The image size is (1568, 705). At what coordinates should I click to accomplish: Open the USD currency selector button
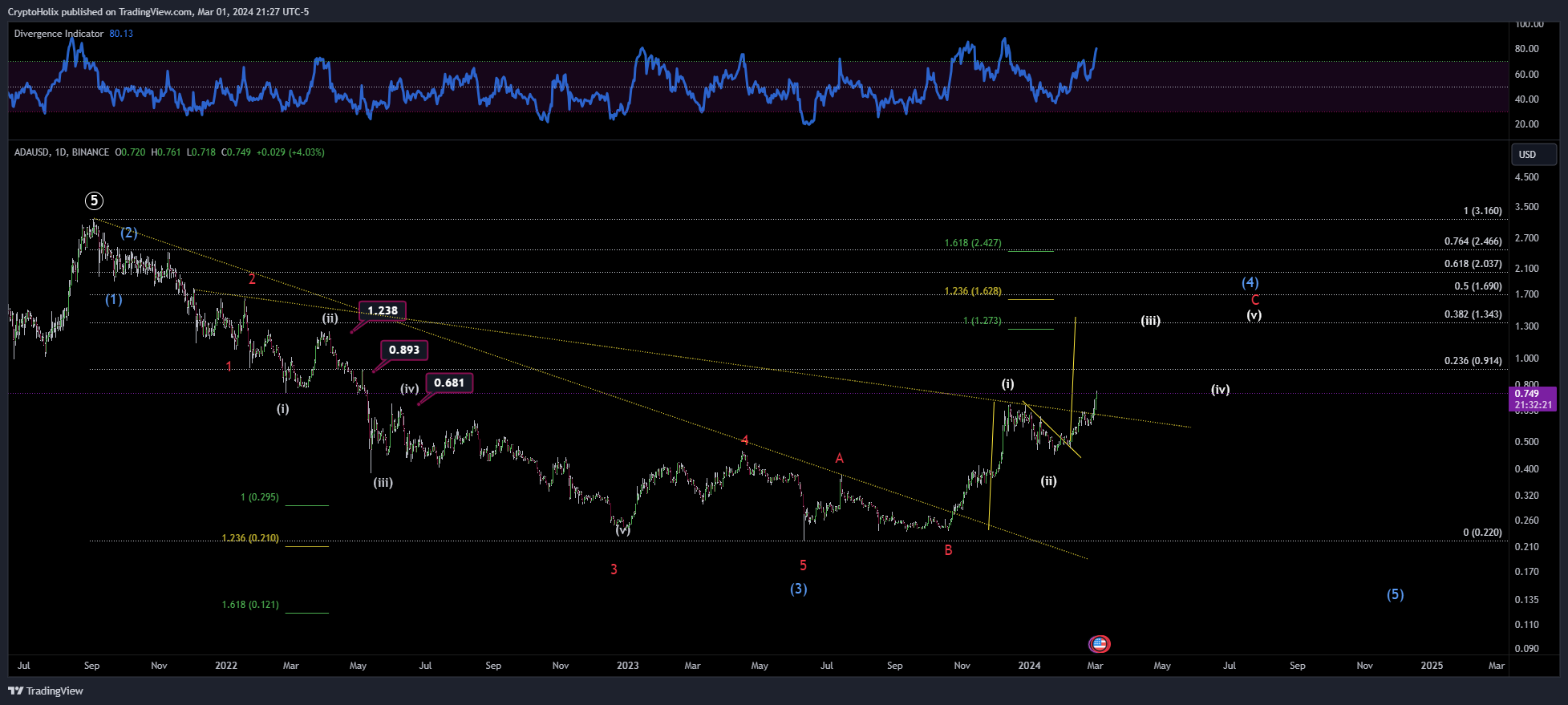click(x=1534, y=154)
